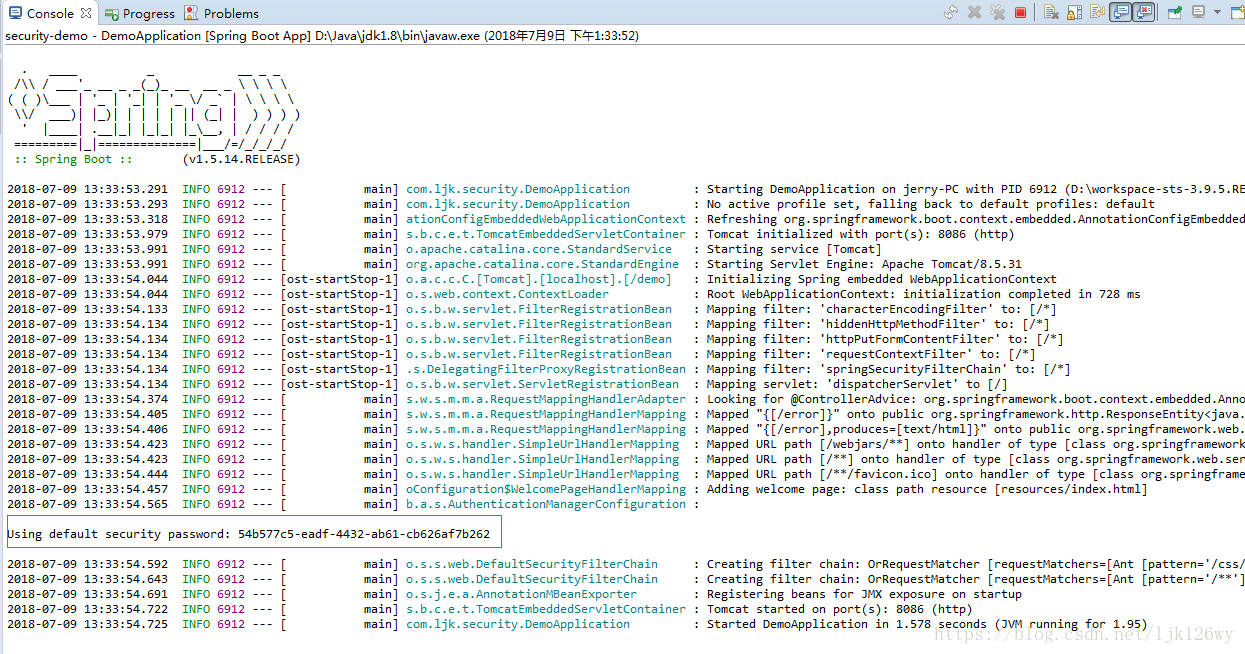Click ationConfigEmbeddedWebApplicationContext logger name
The height and width of the screenshot is (654, 1245).
[x=546, y=219]
